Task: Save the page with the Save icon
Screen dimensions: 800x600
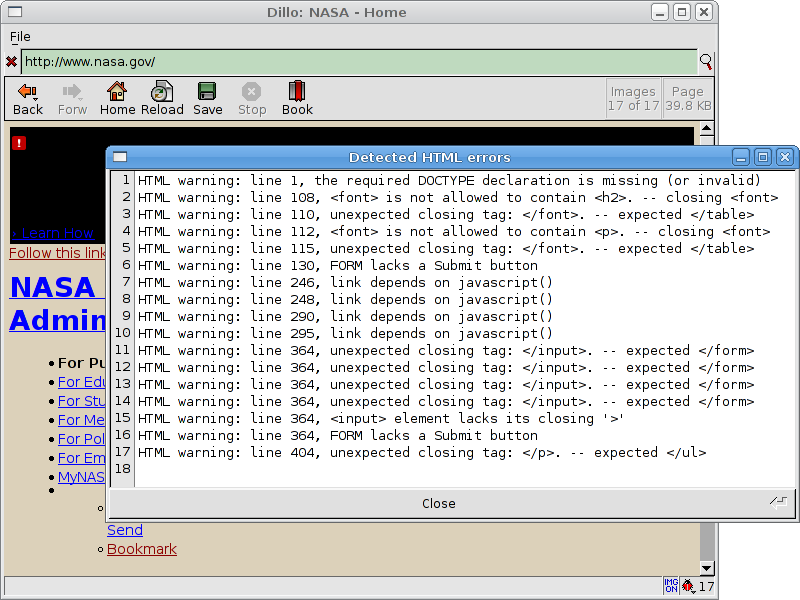Action: coord(208,99)
